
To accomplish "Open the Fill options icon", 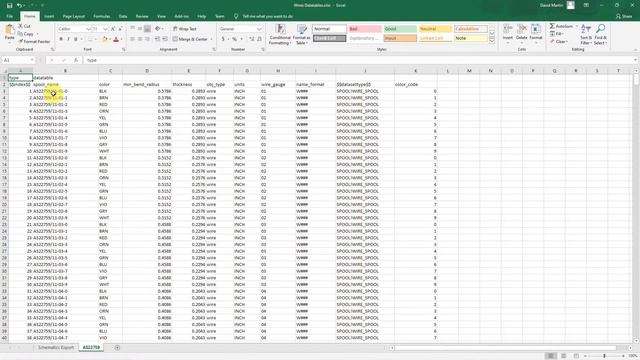I will pyautogui.click(x=552, y=34).
